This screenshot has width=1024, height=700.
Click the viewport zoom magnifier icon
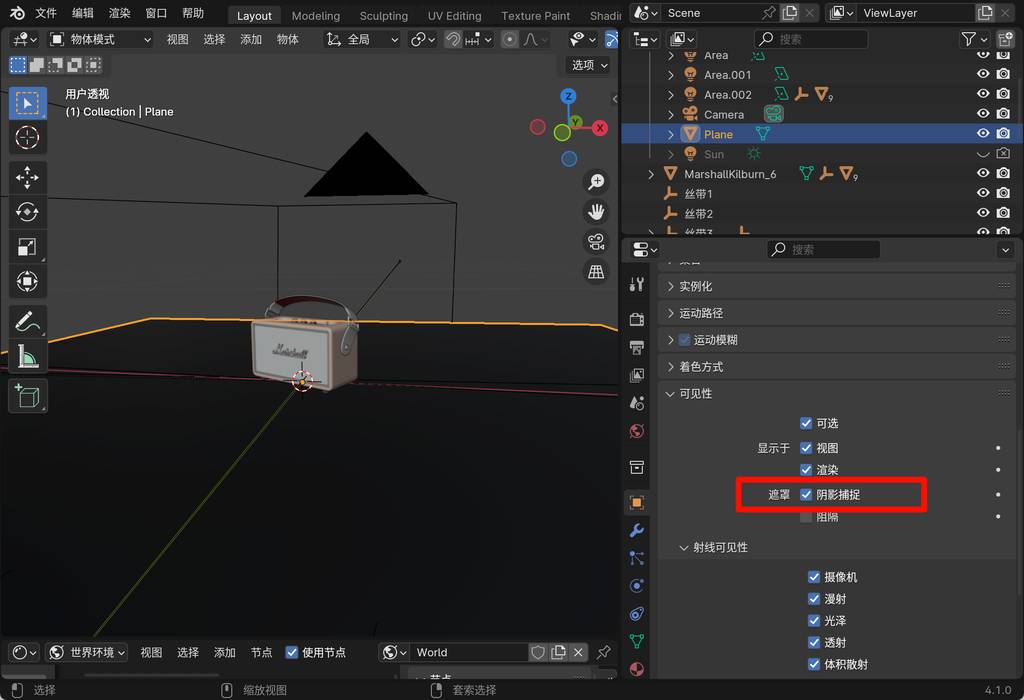596,181
